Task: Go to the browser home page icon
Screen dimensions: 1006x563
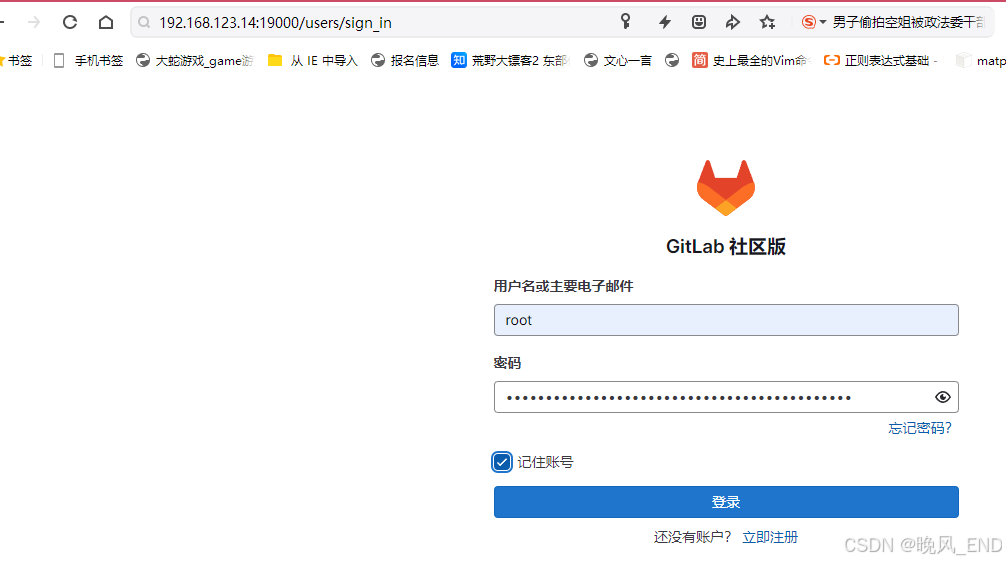Action: click(106, 22)
